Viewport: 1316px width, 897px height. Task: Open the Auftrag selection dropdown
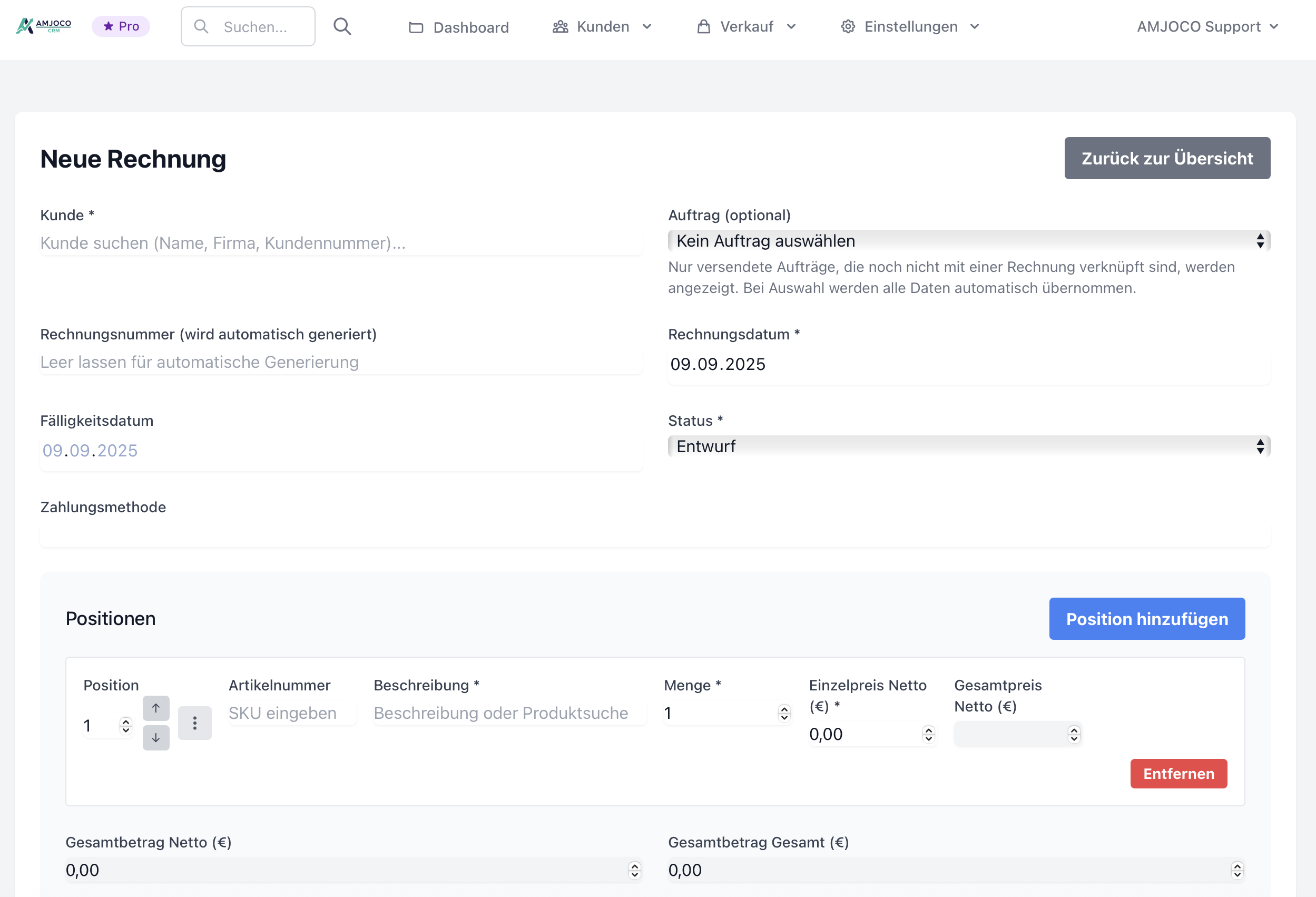(x=968, y=241)
